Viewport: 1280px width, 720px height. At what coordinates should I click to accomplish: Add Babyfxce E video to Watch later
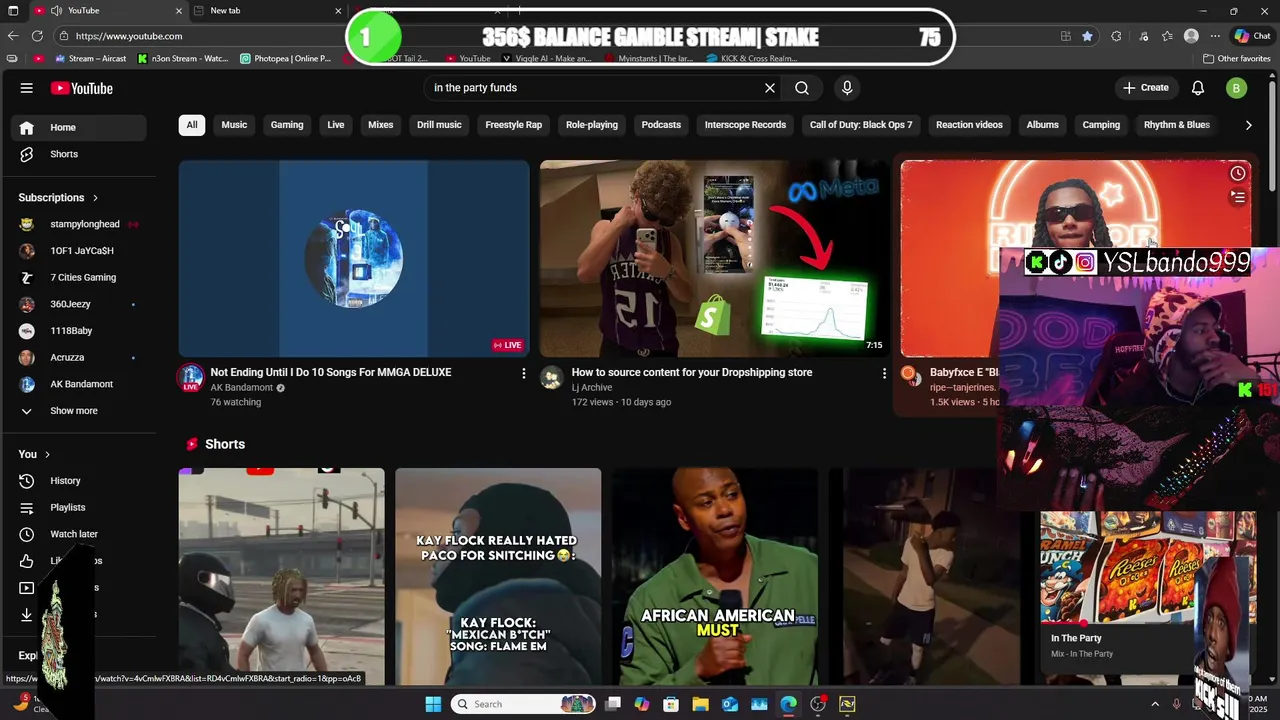click(1238, 174)
